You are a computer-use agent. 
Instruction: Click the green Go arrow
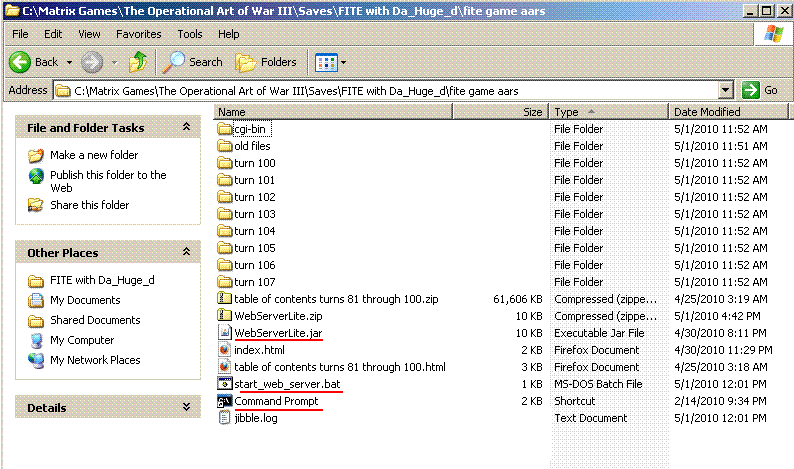pos(750,91)
